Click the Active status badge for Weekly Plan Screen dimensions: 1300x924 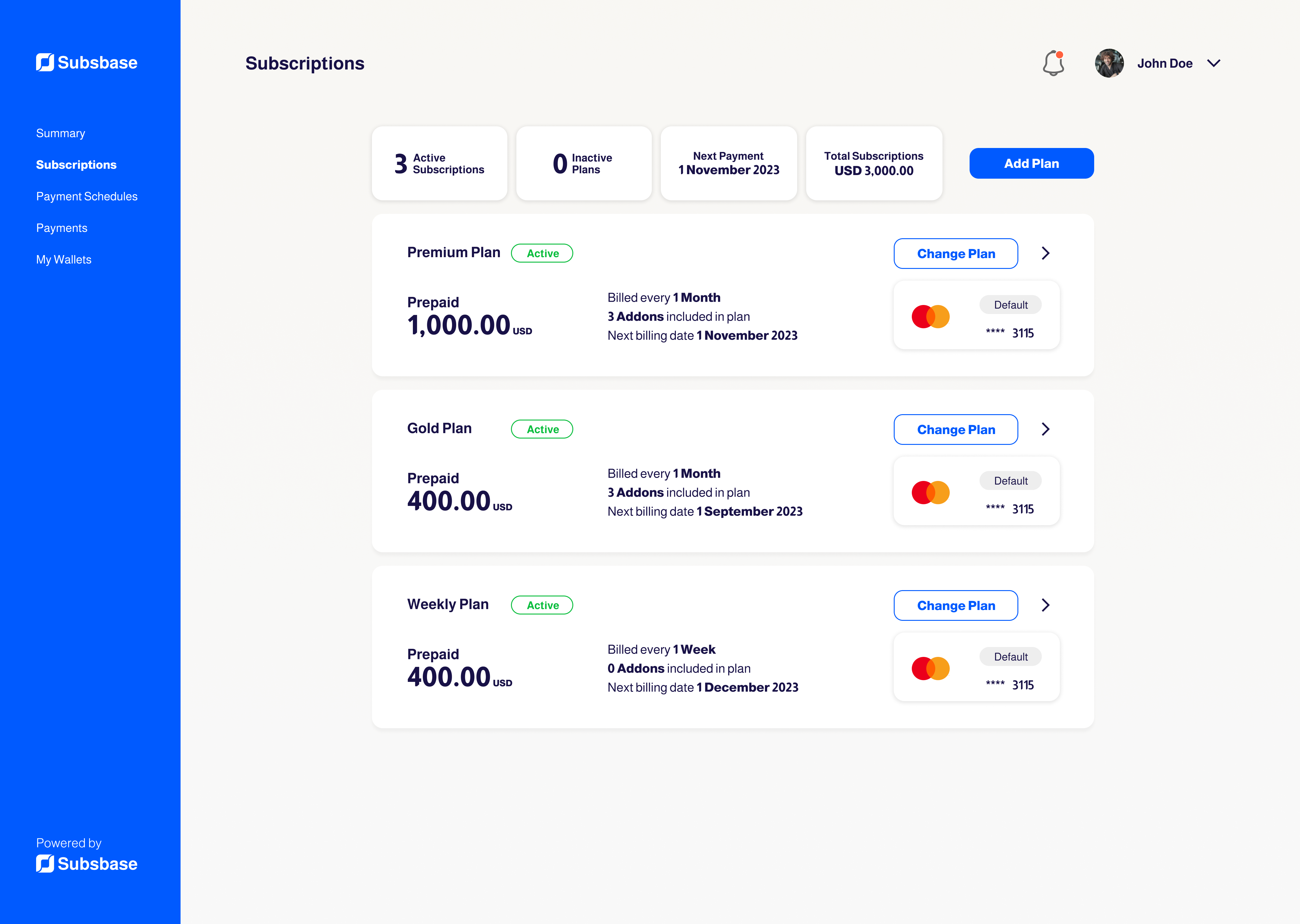(542, 605)
